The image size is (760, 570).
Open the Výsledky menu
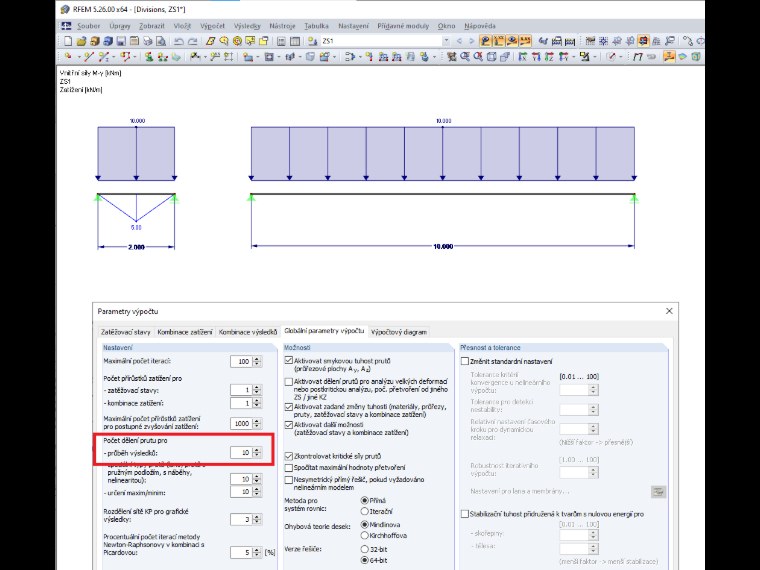click(x=247, y=26)
